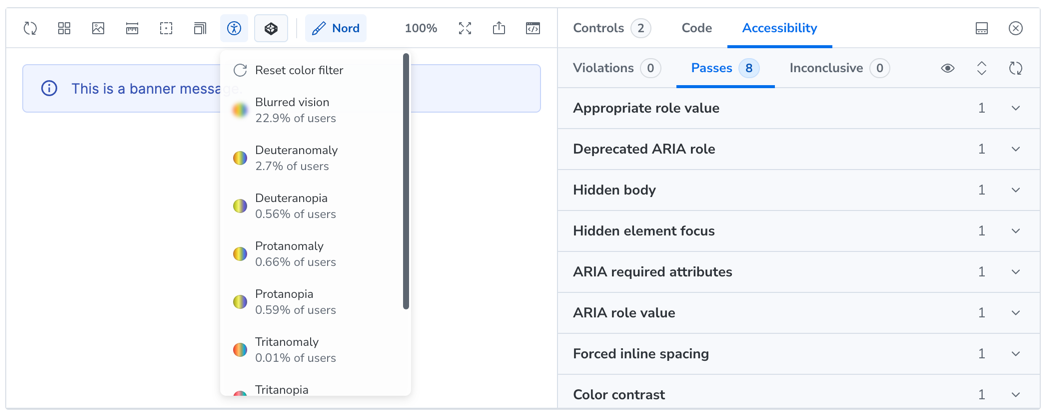
Task: Click 'Hidden element focus' rule text
Action: pos(644,231)
